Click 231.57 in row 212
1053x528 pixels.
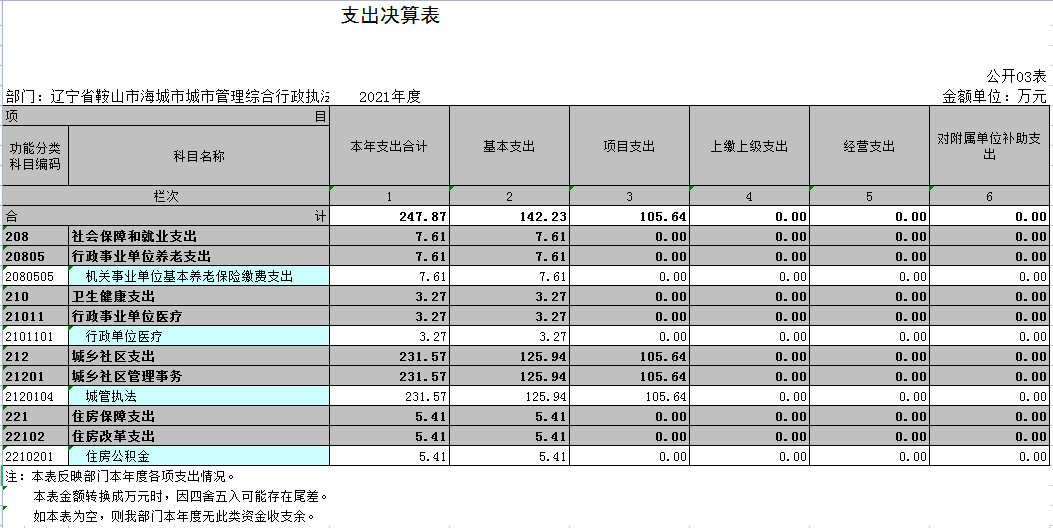390,356
